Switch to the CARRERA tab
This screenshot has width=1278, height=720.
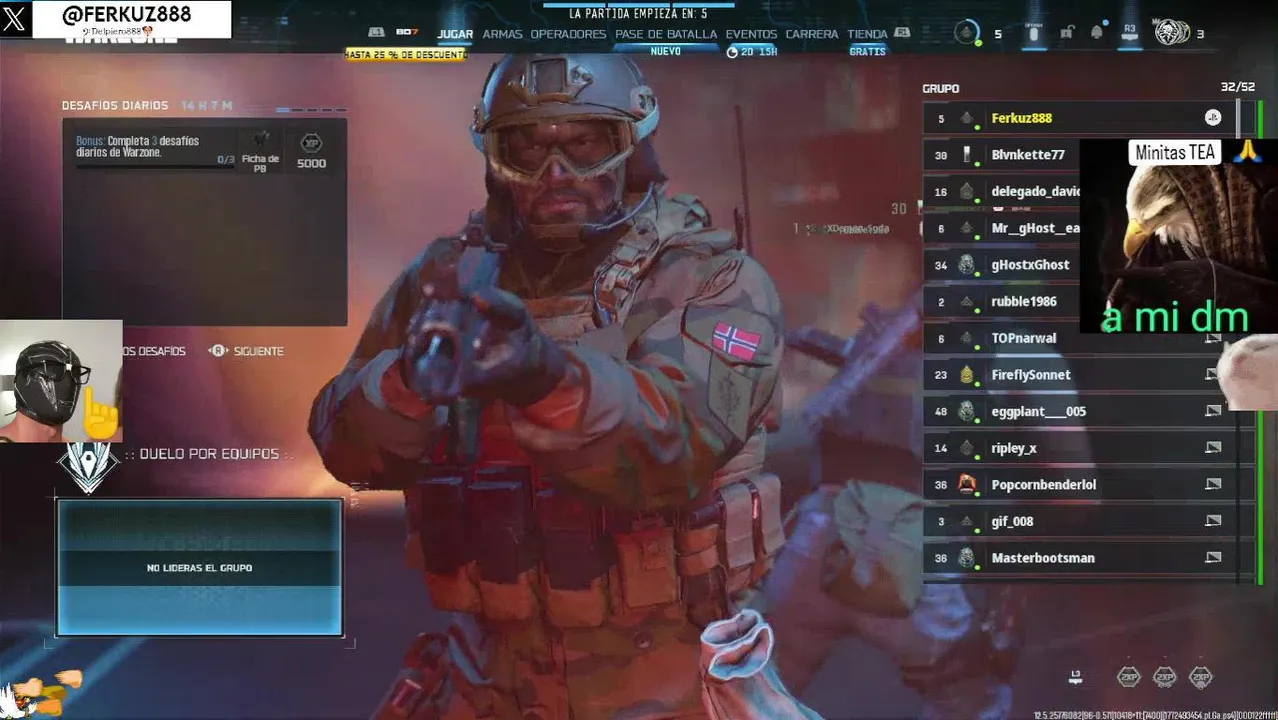point(812,34)
